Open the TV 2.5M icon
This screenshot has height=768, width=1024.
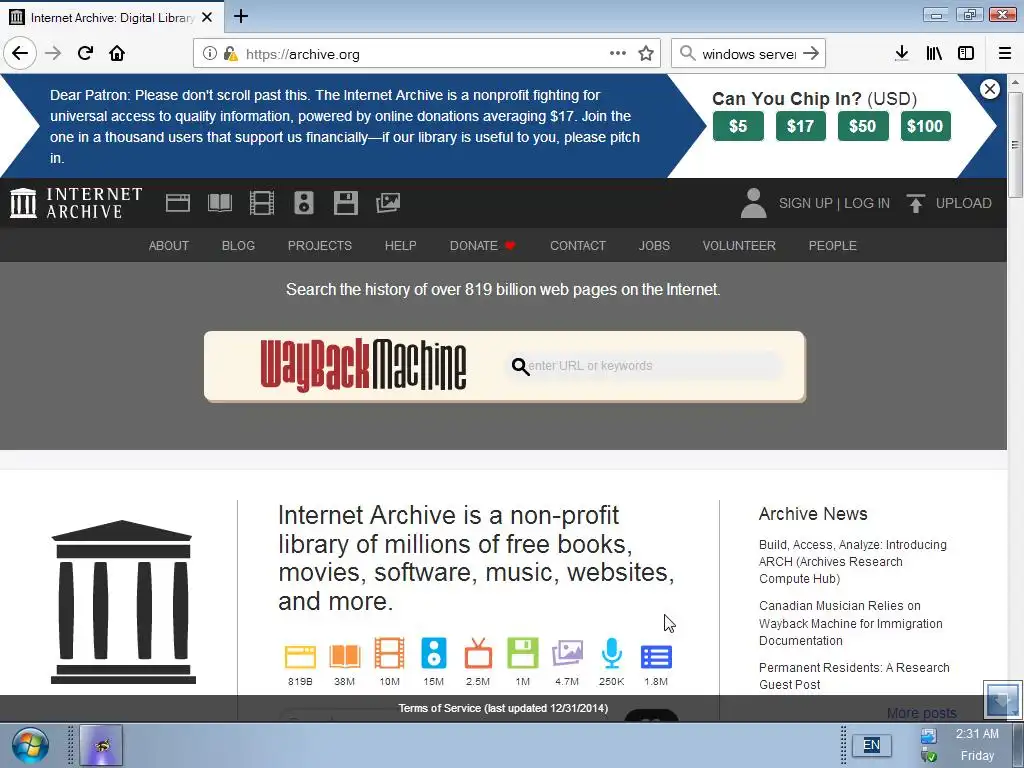coord(478,656)
